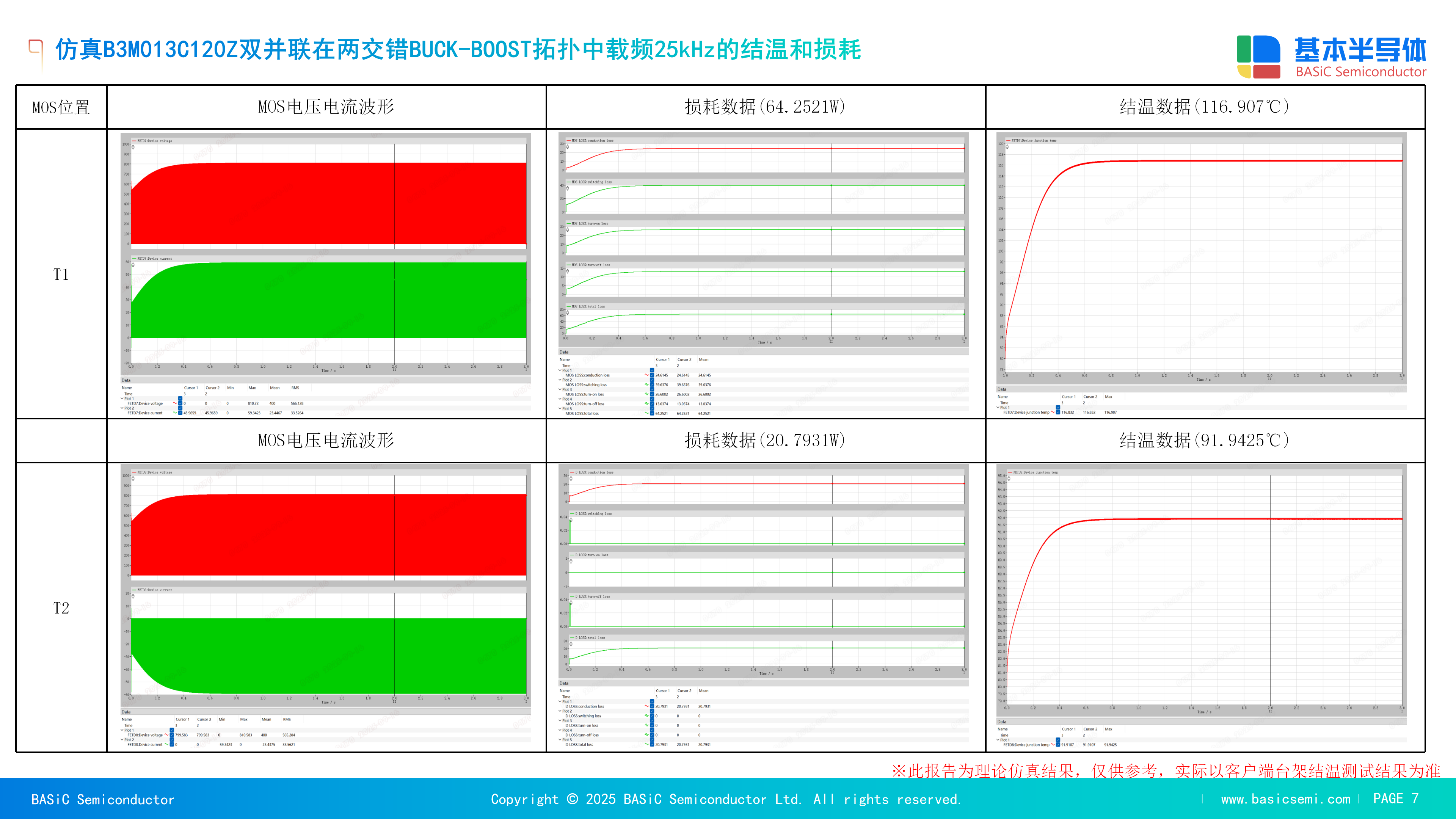This screenshot has height=819, width=1456.
Task: Uncheck FETD7:Device current trace checkbox
Action: (x=180, y=413)
